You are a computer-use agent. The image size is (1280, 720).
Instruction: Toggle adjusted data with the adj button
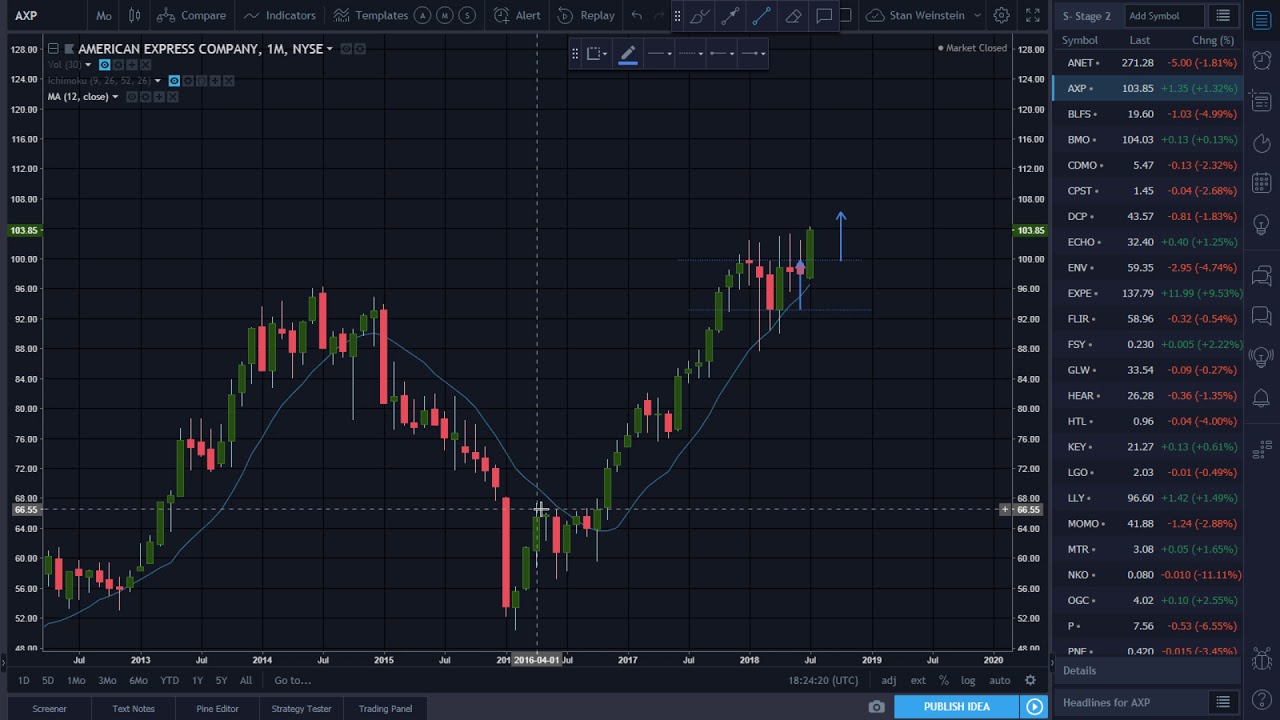point(889,680)
